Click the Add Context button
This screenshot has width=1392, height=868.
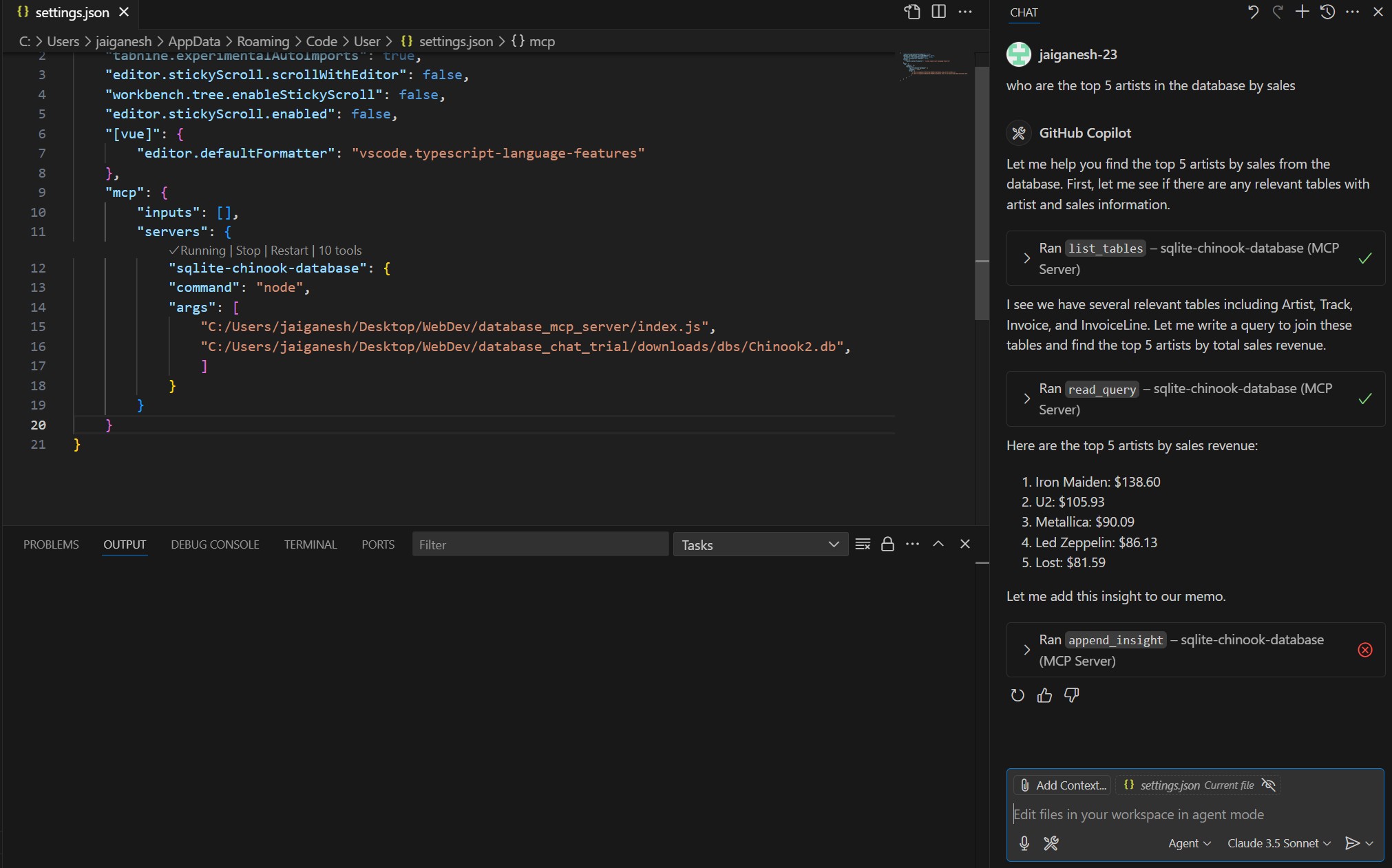tap(1063, 785)
